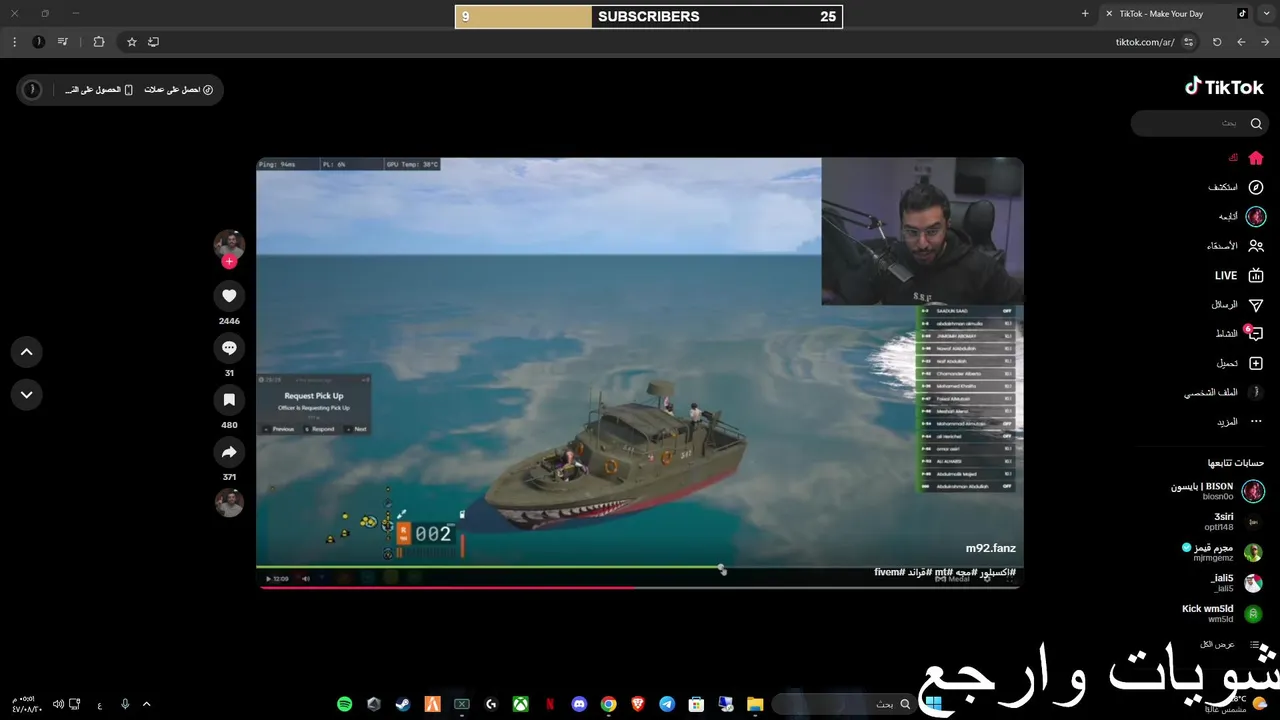The width and height of the screenshot is (1280, 720).
Task: Click the #fivem hashtag in caption
Action: pyautogui.click(x=888, y=572)
